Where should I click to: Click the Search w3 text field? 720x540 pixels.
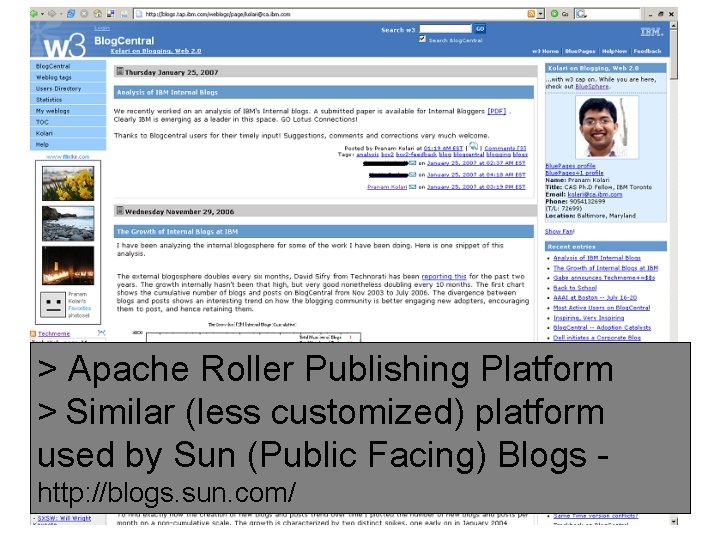coord(445,29)
